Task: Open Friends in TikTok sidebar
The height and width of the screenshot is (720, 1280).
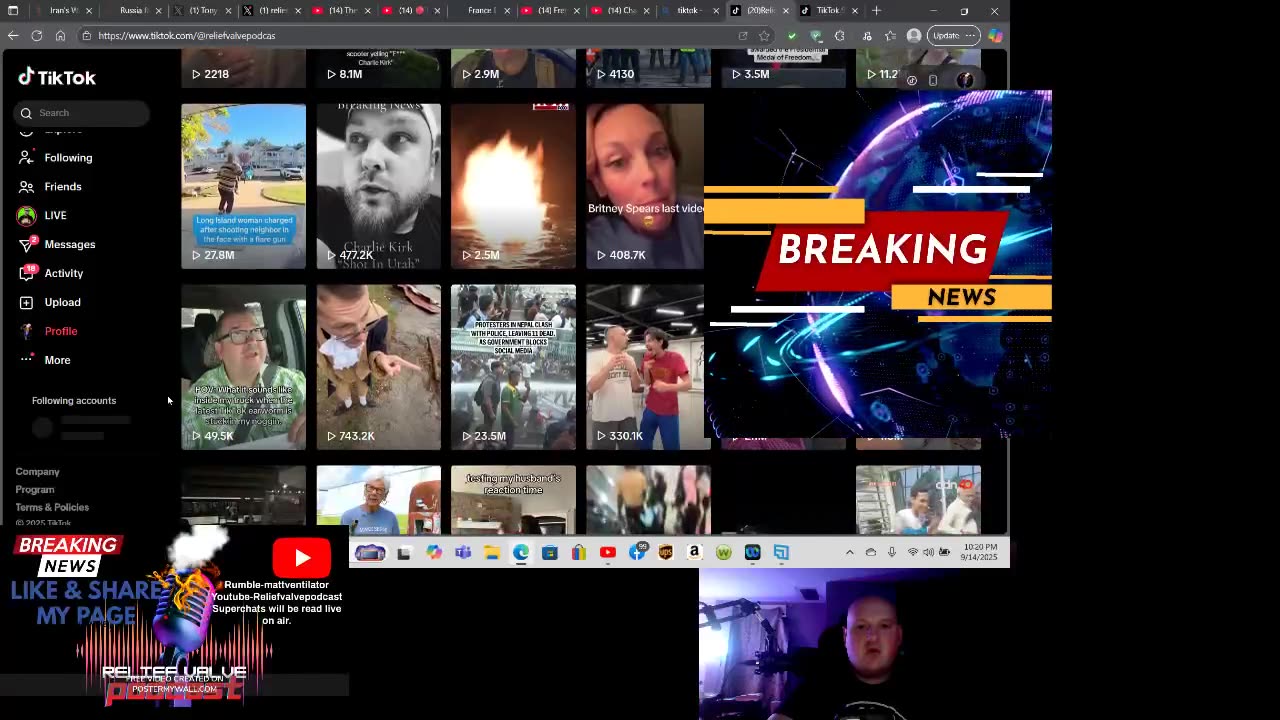Action: click(x=63, y=187)
